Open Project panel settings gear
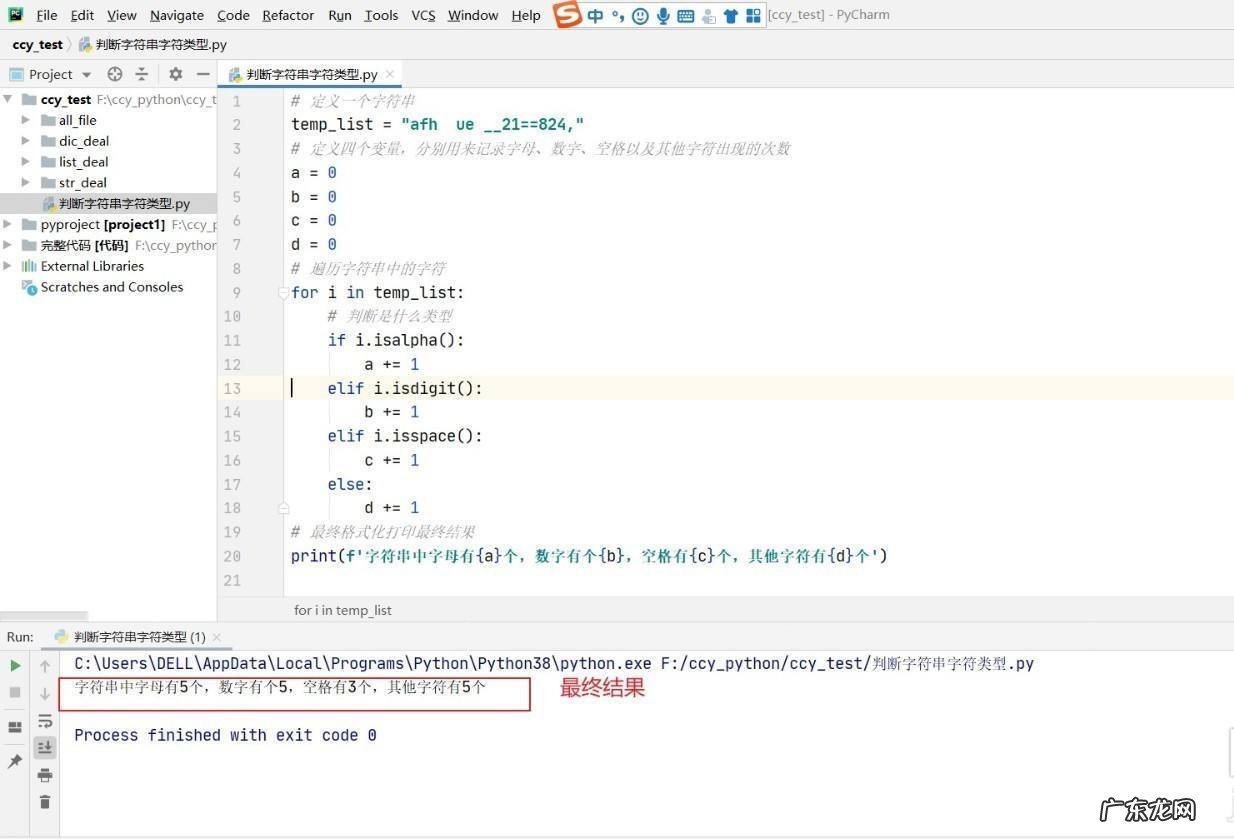The width and height of the screenshot is (1234, 839). tap(176, 74)
